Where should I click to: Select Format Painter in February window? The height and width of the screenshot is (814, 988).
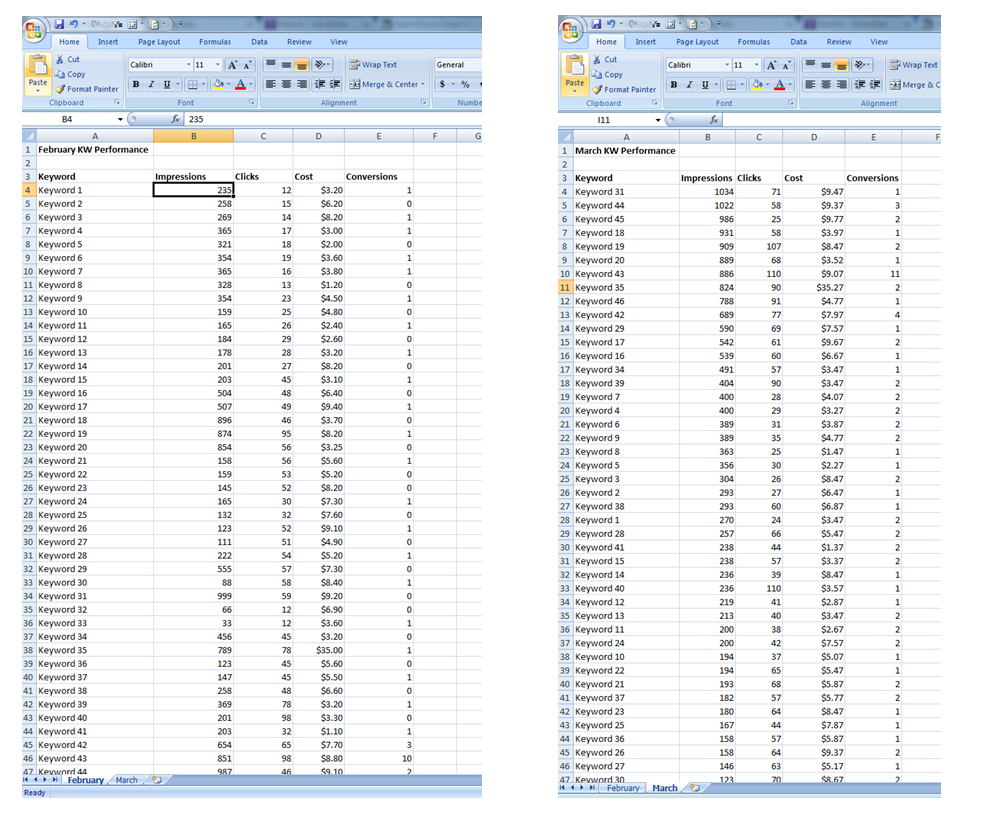tap(86, 89)
